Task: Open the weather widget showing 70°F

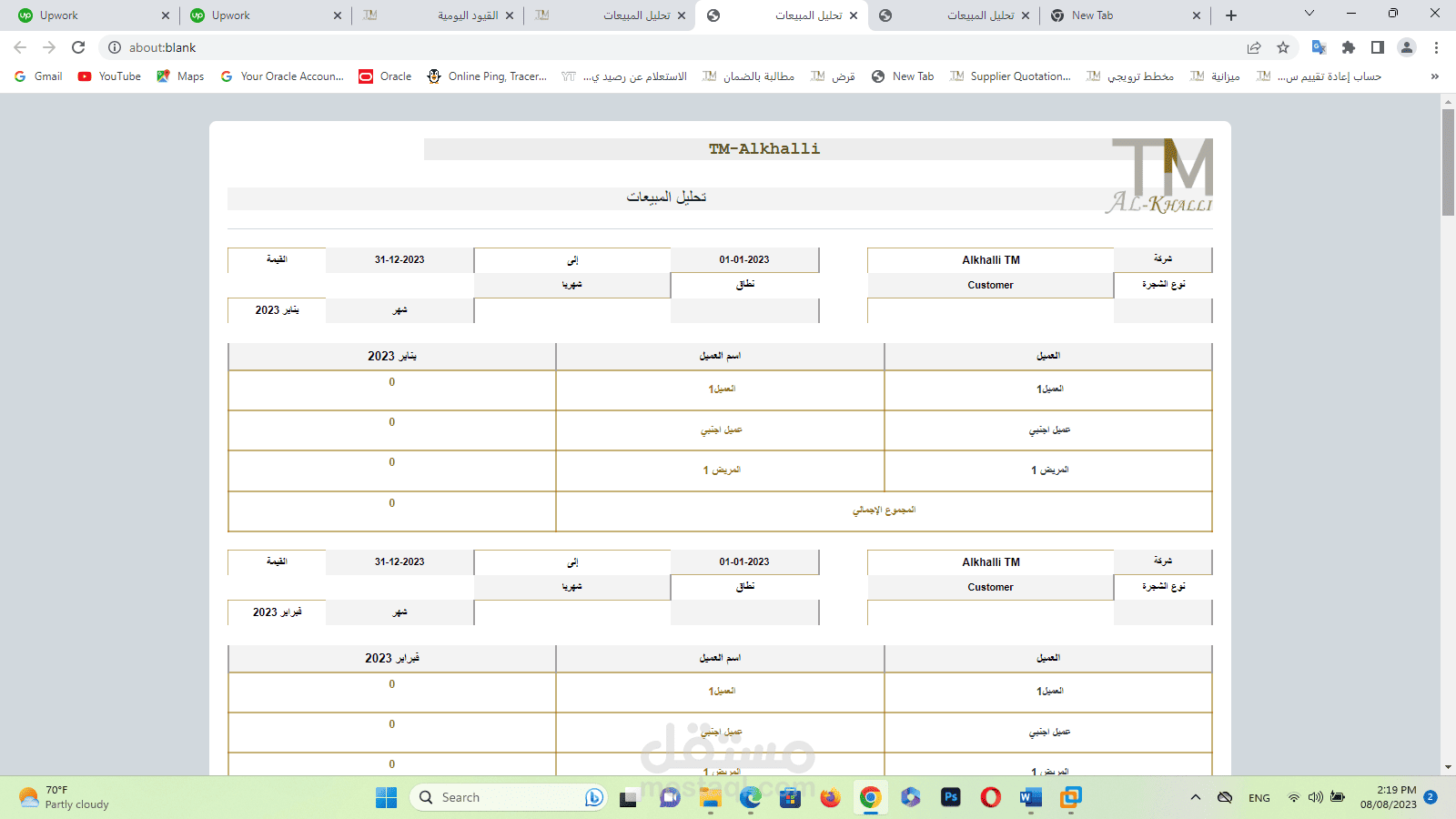Action: [x=64, y=797]
